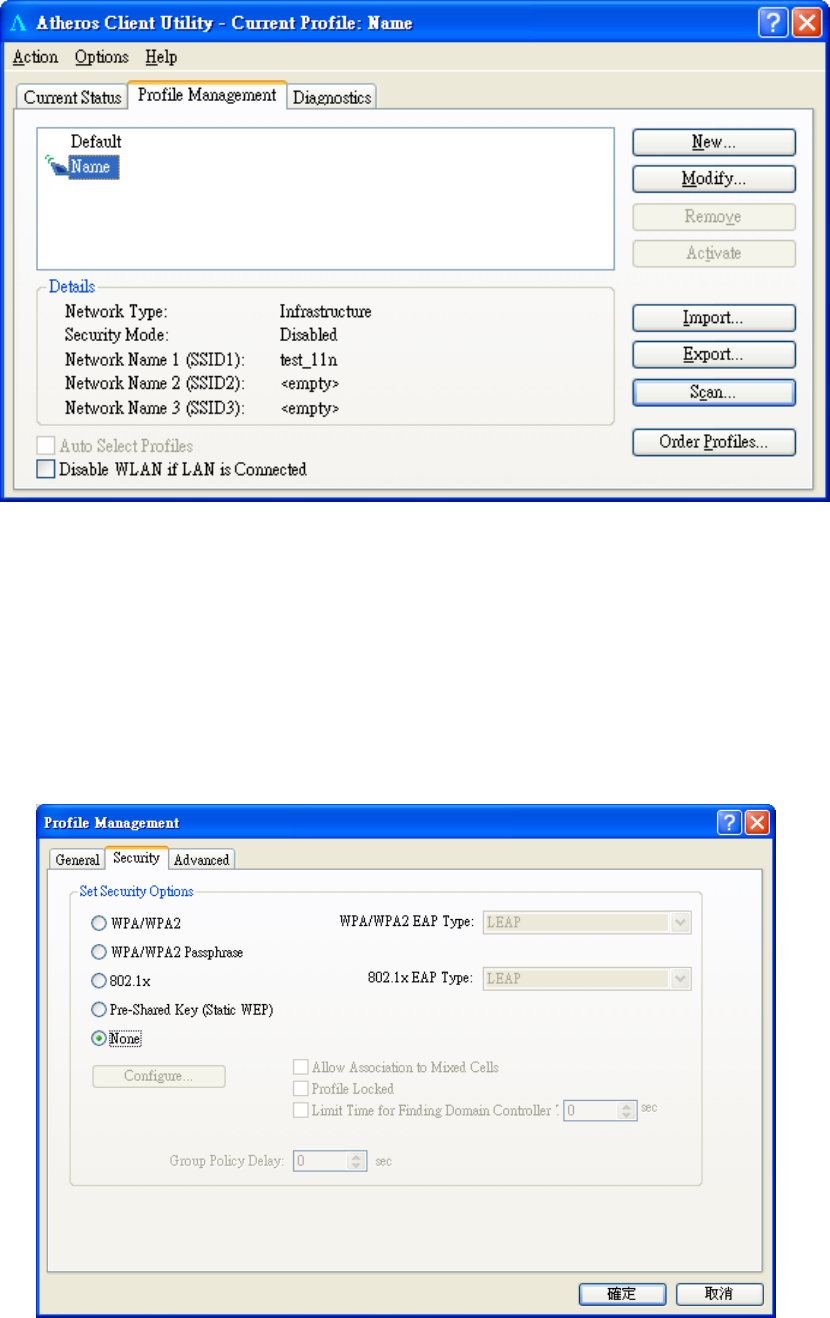Click the New... button
Image resolution: width=830 pixels, height=1318 pixels.
click(x=714, y=142)
